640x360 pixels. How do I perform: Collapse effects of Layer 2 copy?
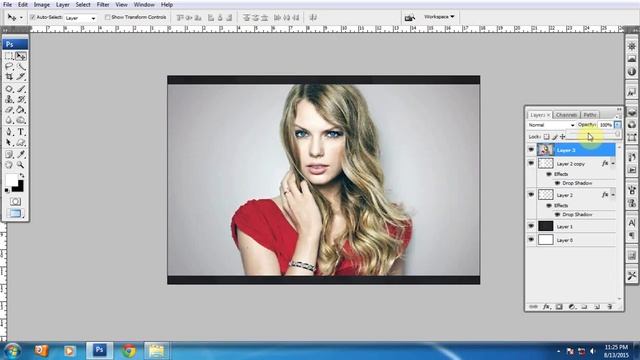[613, 164]
